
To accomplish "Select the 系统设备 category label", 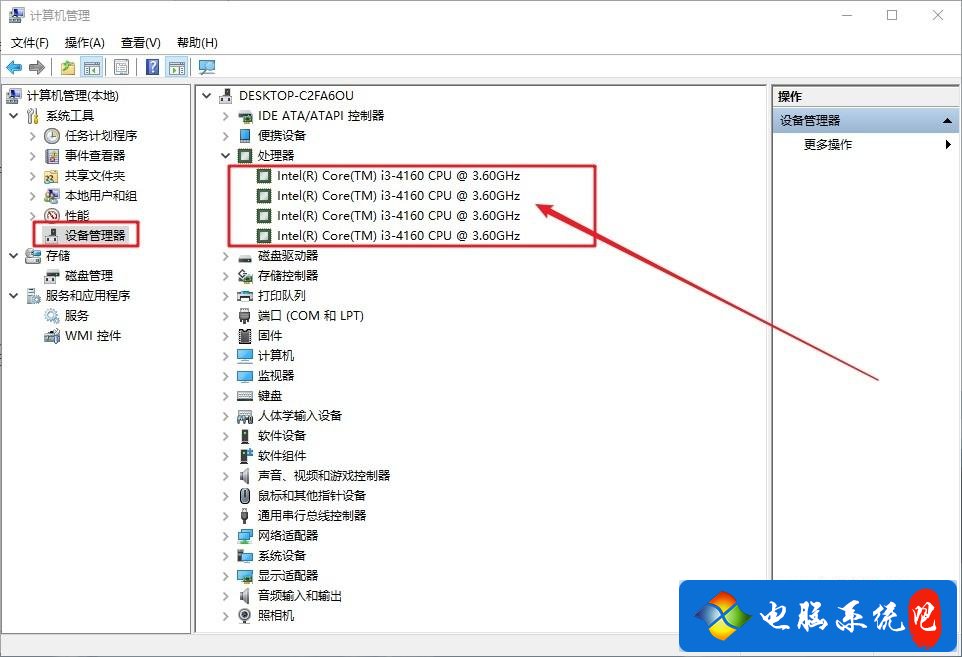I will (282, 556).
